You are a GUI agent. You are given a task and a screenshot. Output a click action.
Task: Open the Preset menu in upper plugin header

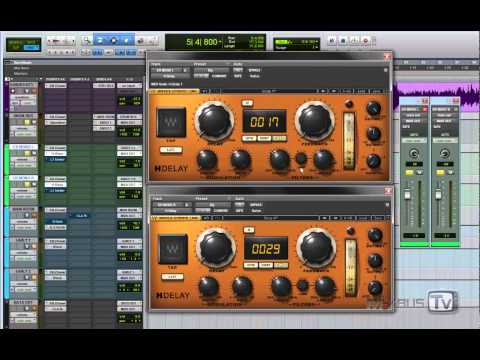[211, 70]
